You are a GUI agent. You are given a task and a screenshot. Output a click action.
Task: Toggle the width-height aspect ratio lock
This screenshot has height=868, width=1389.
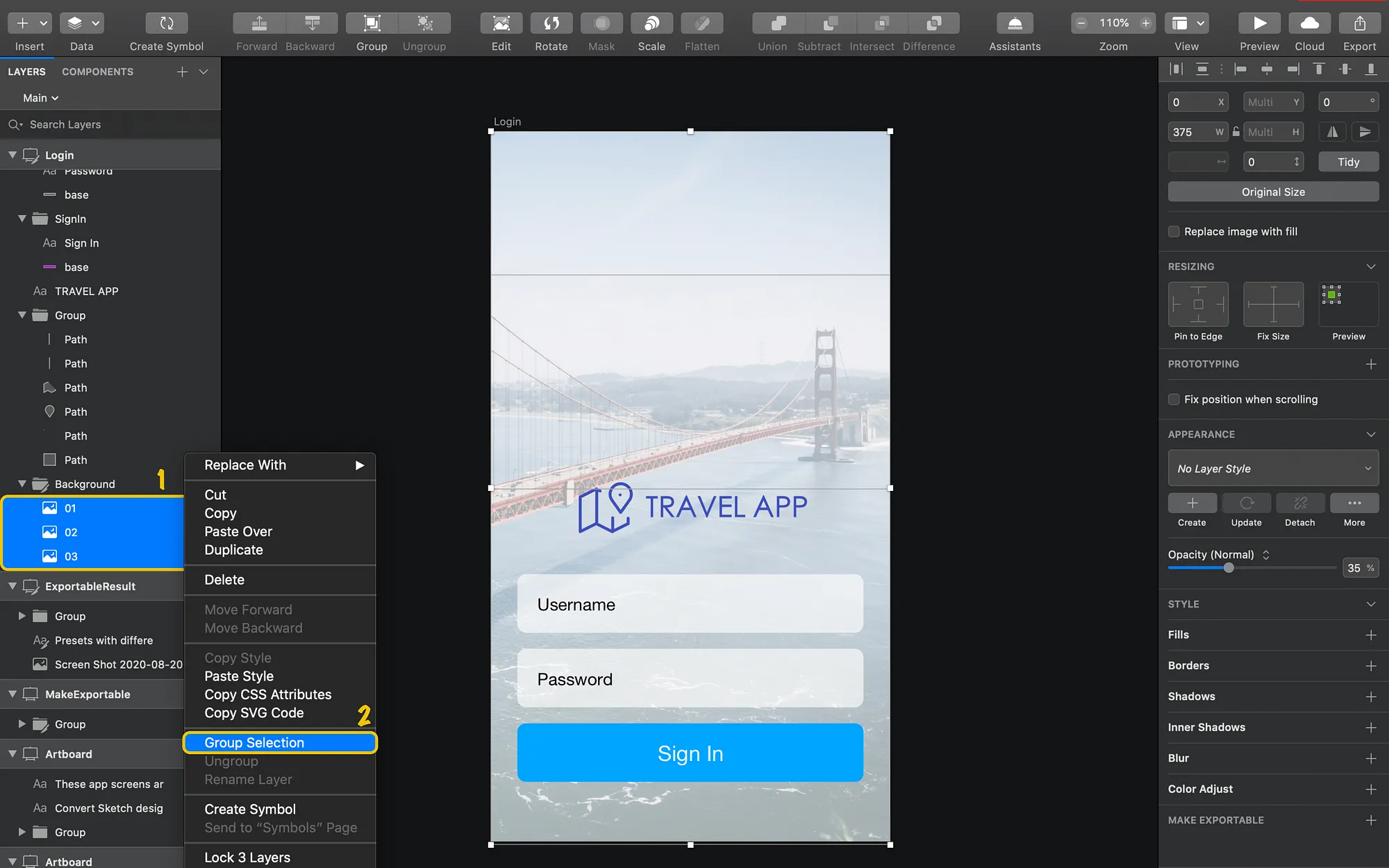point(1236,131)
